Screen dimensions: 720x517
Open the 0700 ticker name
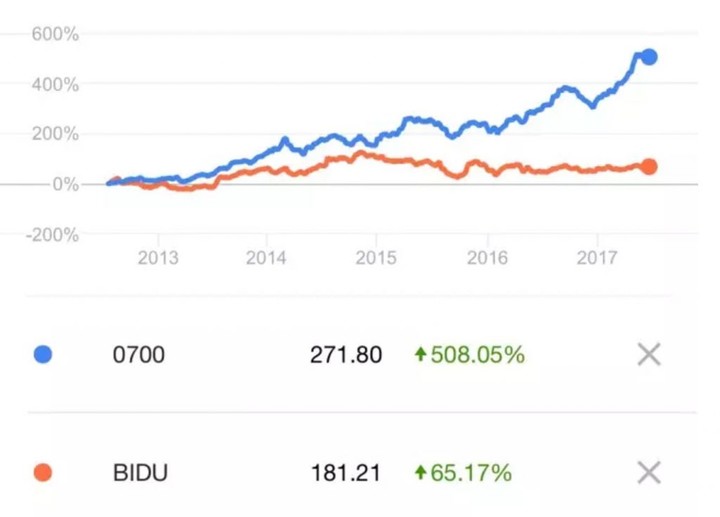pyautogui.click(x=139, y=355)
